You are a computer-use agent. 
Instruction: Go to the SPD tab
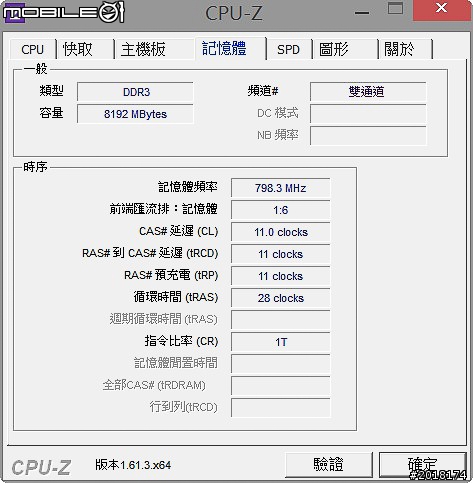(x=289, y=49)
